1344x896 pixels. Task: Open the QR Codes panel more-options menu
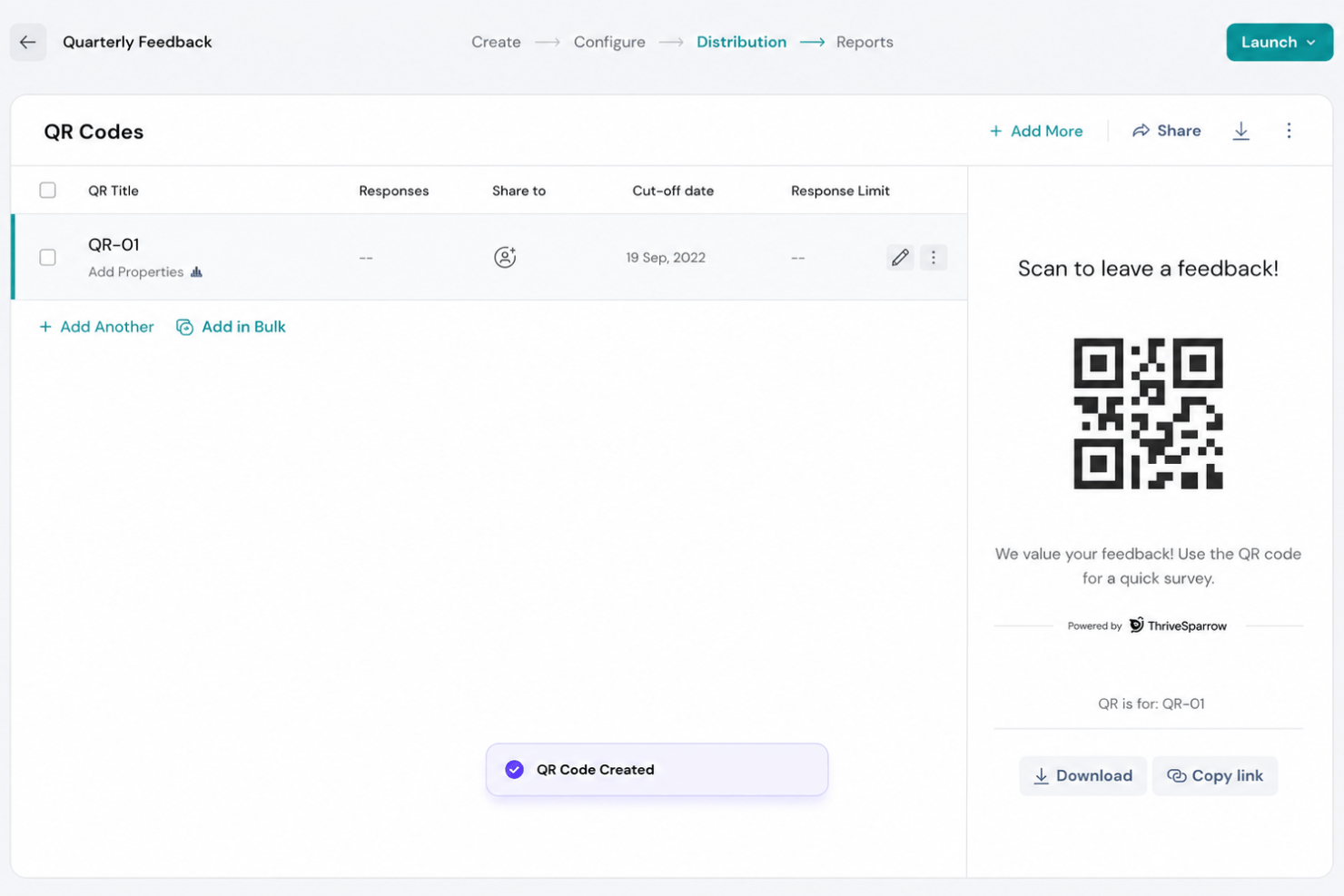coord(1289,131)
